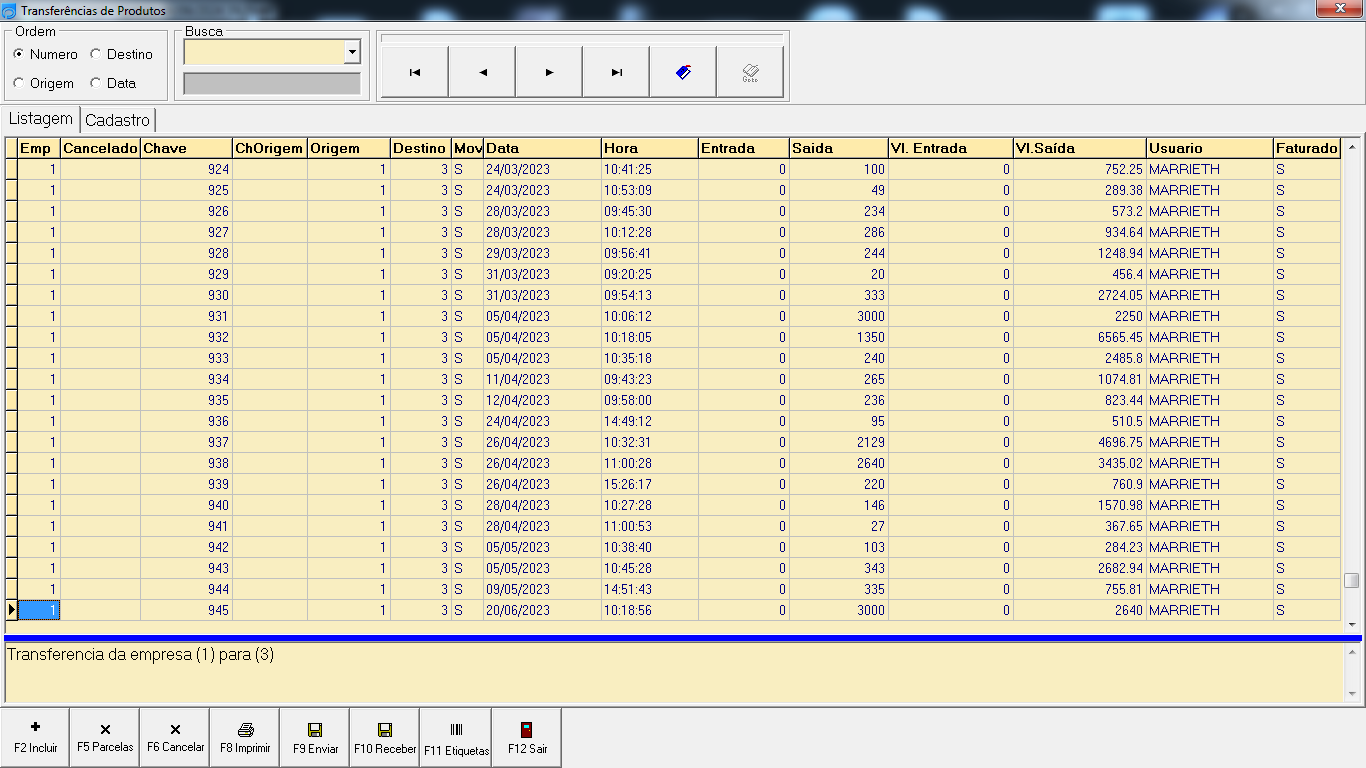Click the date cell 09/05/2023
Image resolution: width=1366 pixels, height=768 pixels.
point(543,589)
